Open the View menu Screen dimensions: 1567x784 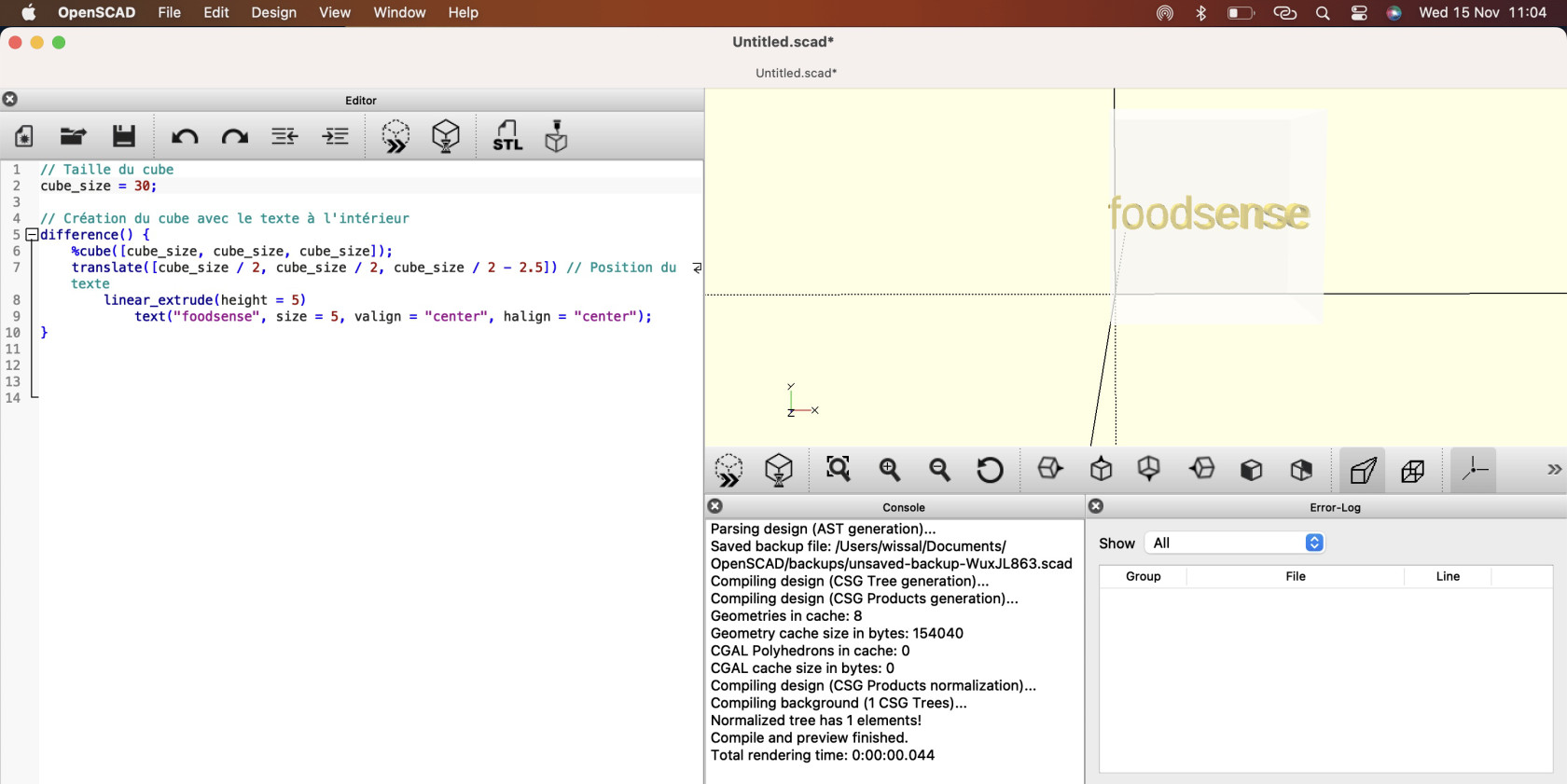[335, 13]
